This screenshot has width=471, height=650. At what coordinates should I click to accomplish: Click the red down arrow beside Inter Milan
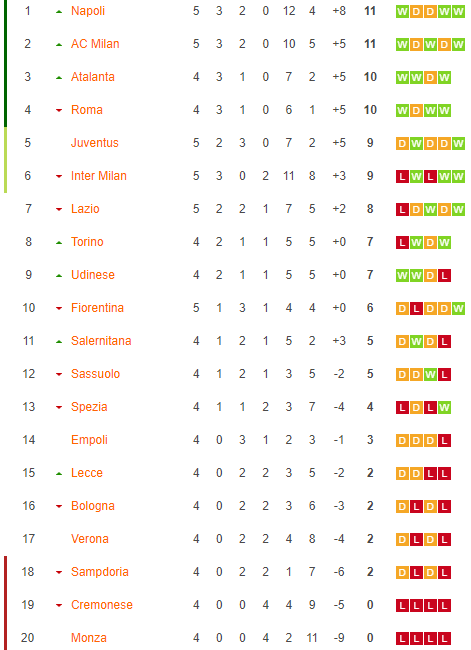tap(59, 177)
